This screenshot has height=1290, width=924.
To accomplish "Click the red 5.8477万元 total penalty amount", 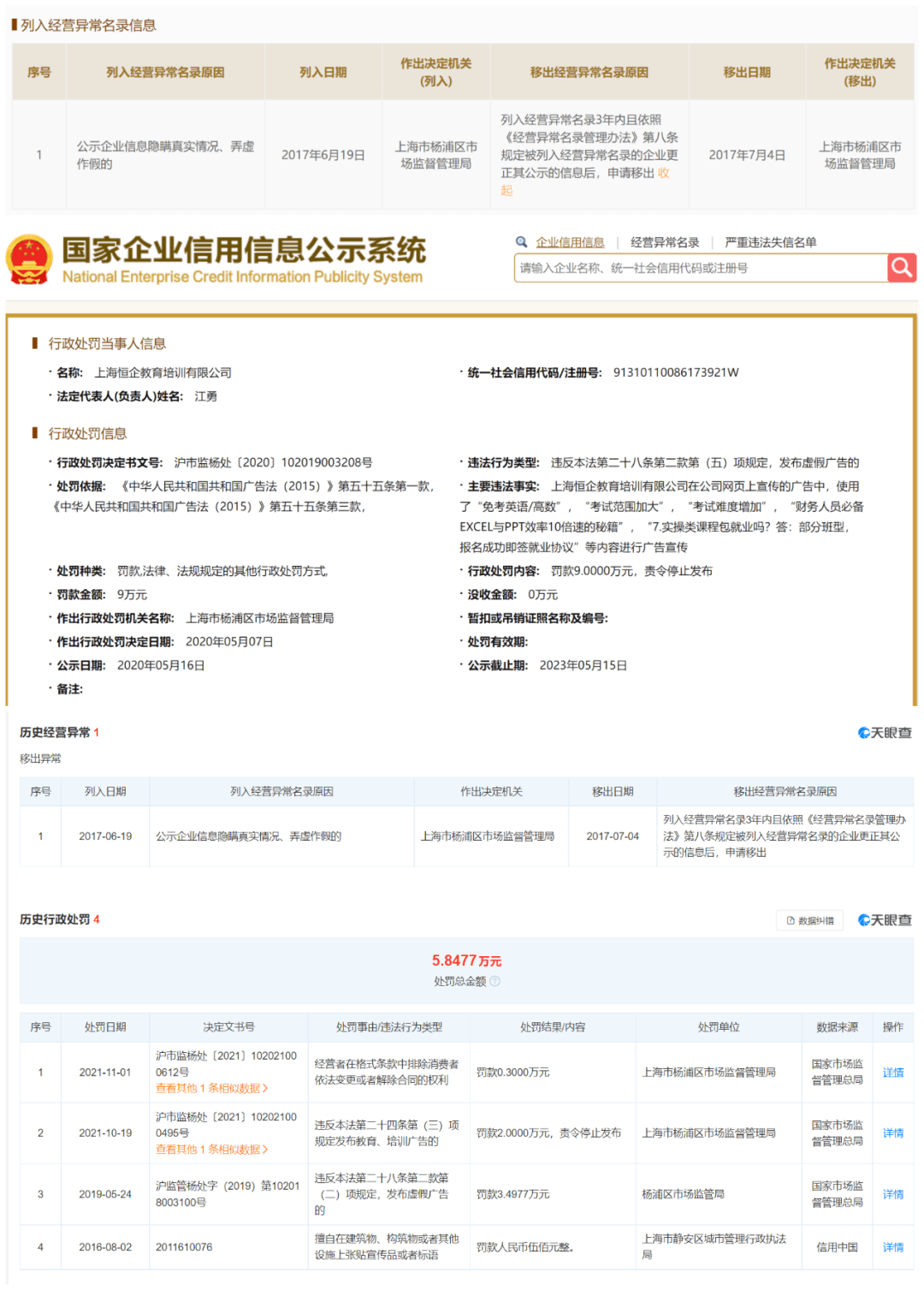I will click(x=467, y=961).
